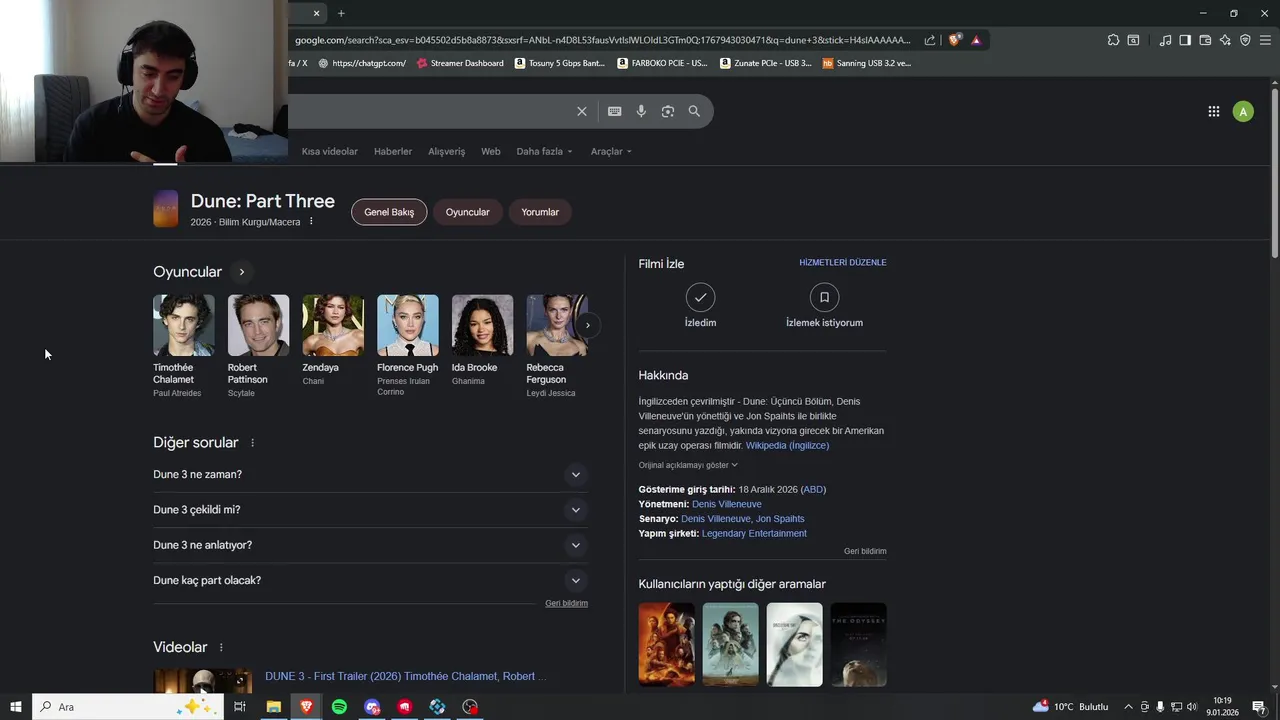Show hidden system tray icons

[1129, 707]
